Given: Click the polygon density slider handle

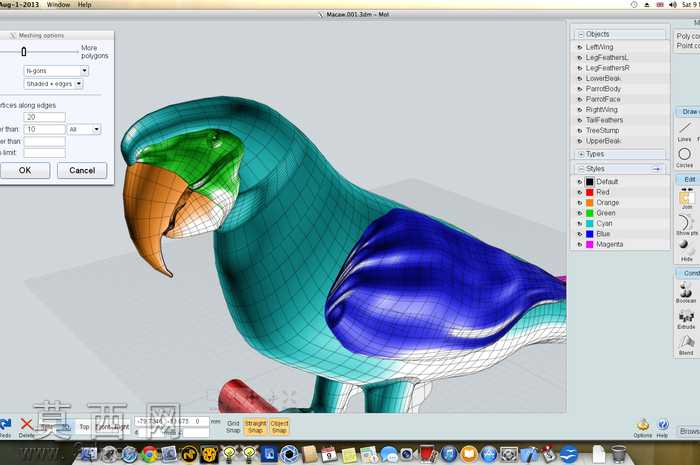Looking at the screenshot, I should coord(24,52).
